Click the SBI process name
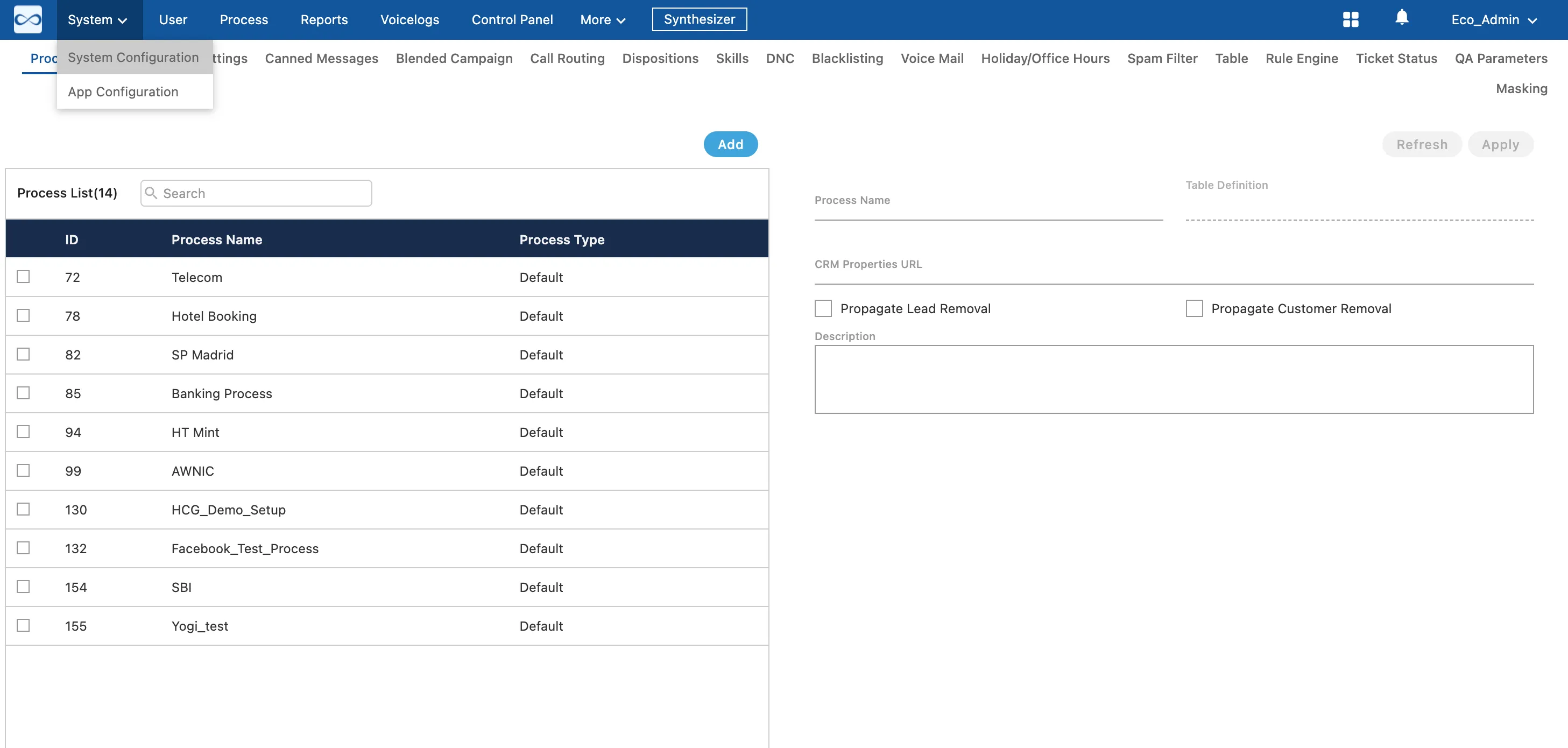Screen dimensions: 1568x748 [x=181, y=587]
